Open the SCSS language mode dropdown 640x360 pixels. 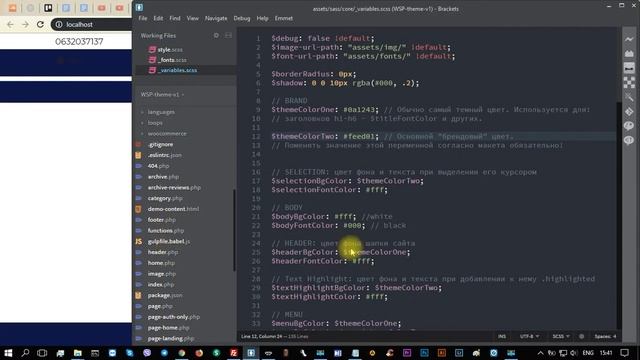(x=561, y=336)
